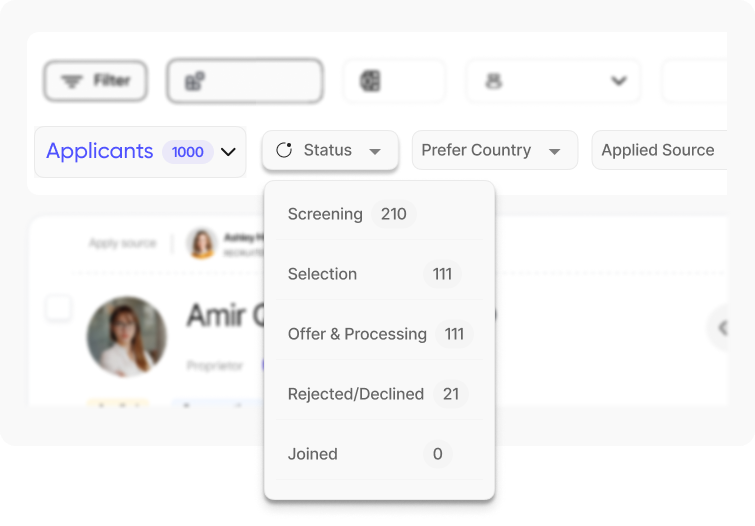755x526 pixels.
Task: Choose Selection from the status list
Action: click(379, 274)
